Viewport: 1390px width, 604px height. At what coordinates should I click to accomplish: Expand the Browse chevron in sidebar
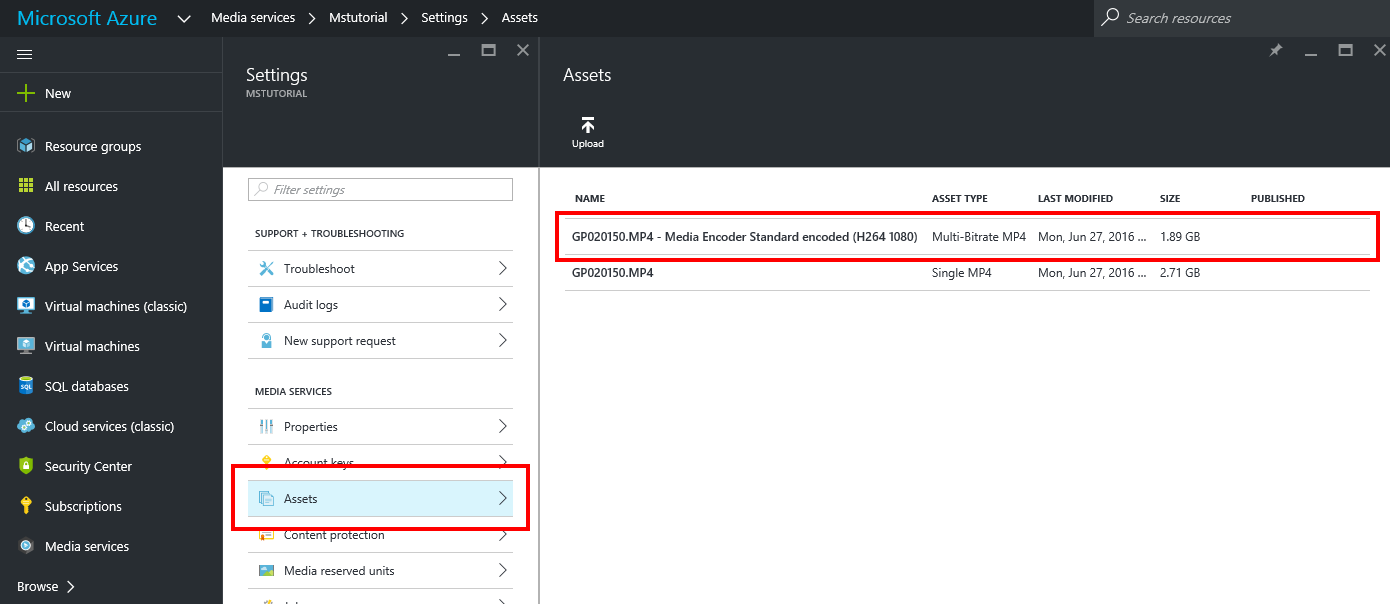coord(71,587)
